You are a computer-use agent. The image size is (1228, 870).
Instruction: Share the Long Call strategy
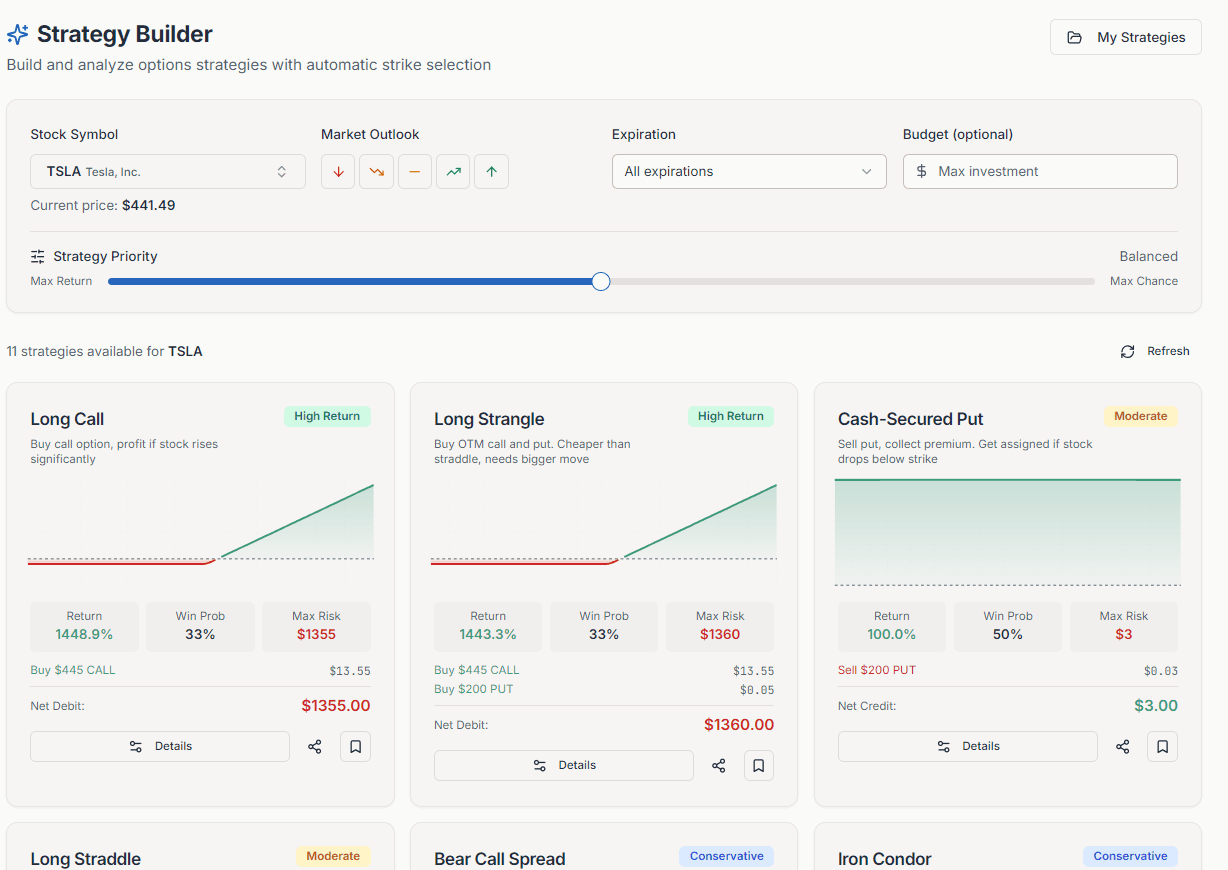(x=315, y=747)
